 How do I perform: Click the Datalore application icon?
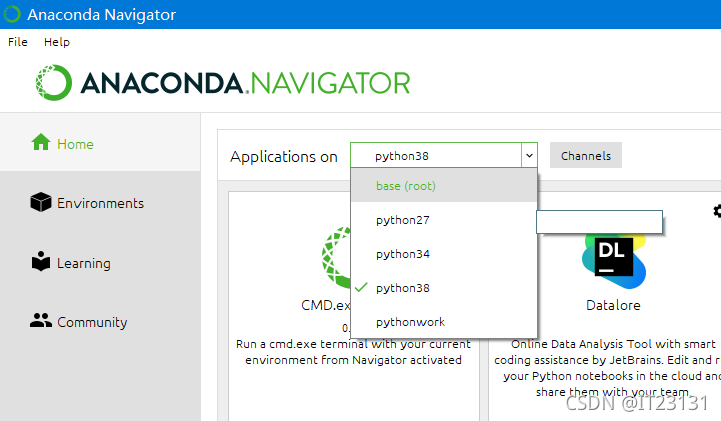[x=614, y=261]
